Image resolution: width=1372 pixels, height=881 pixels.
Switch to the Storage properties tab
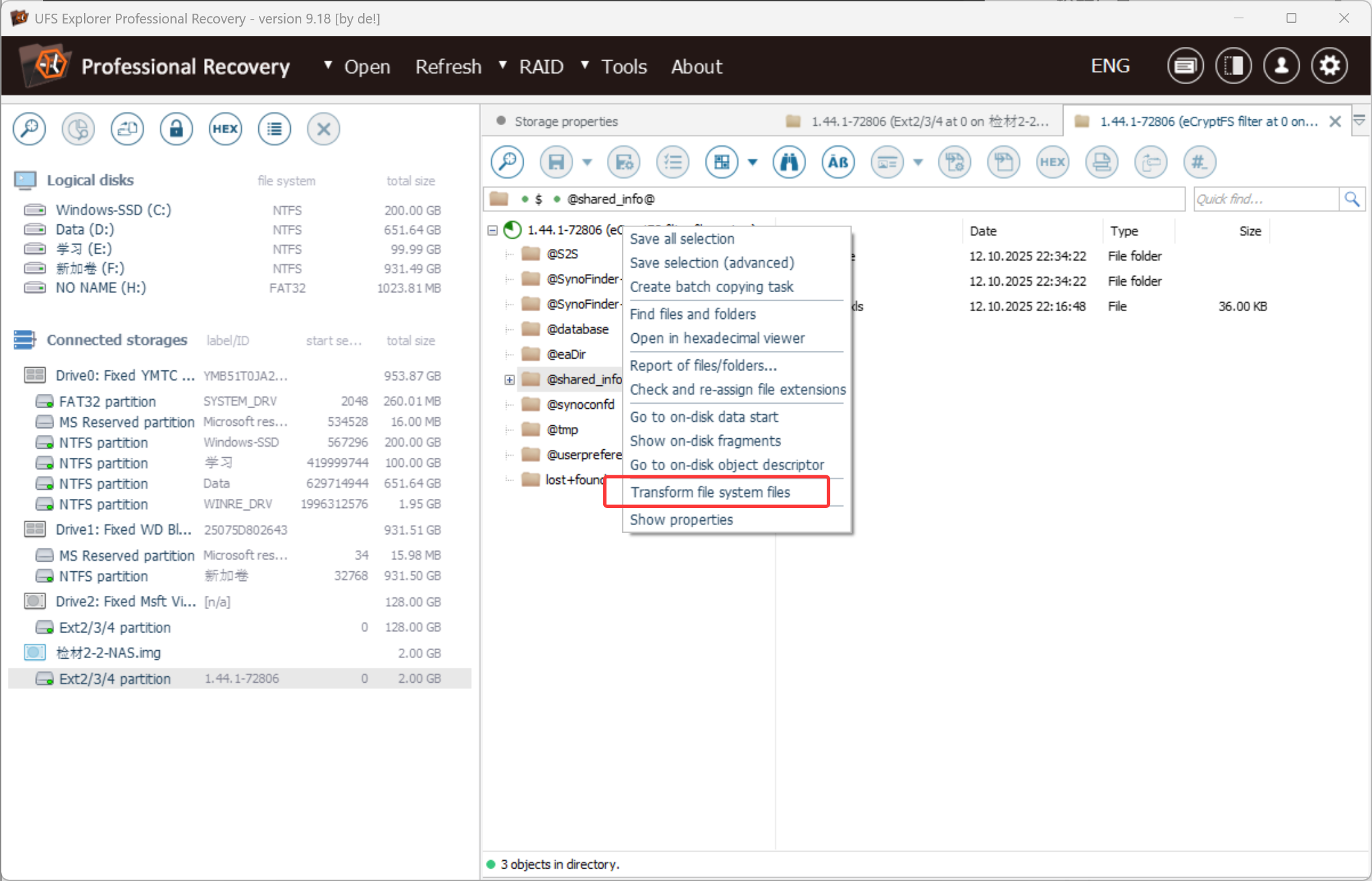click(x=565, y=121)
